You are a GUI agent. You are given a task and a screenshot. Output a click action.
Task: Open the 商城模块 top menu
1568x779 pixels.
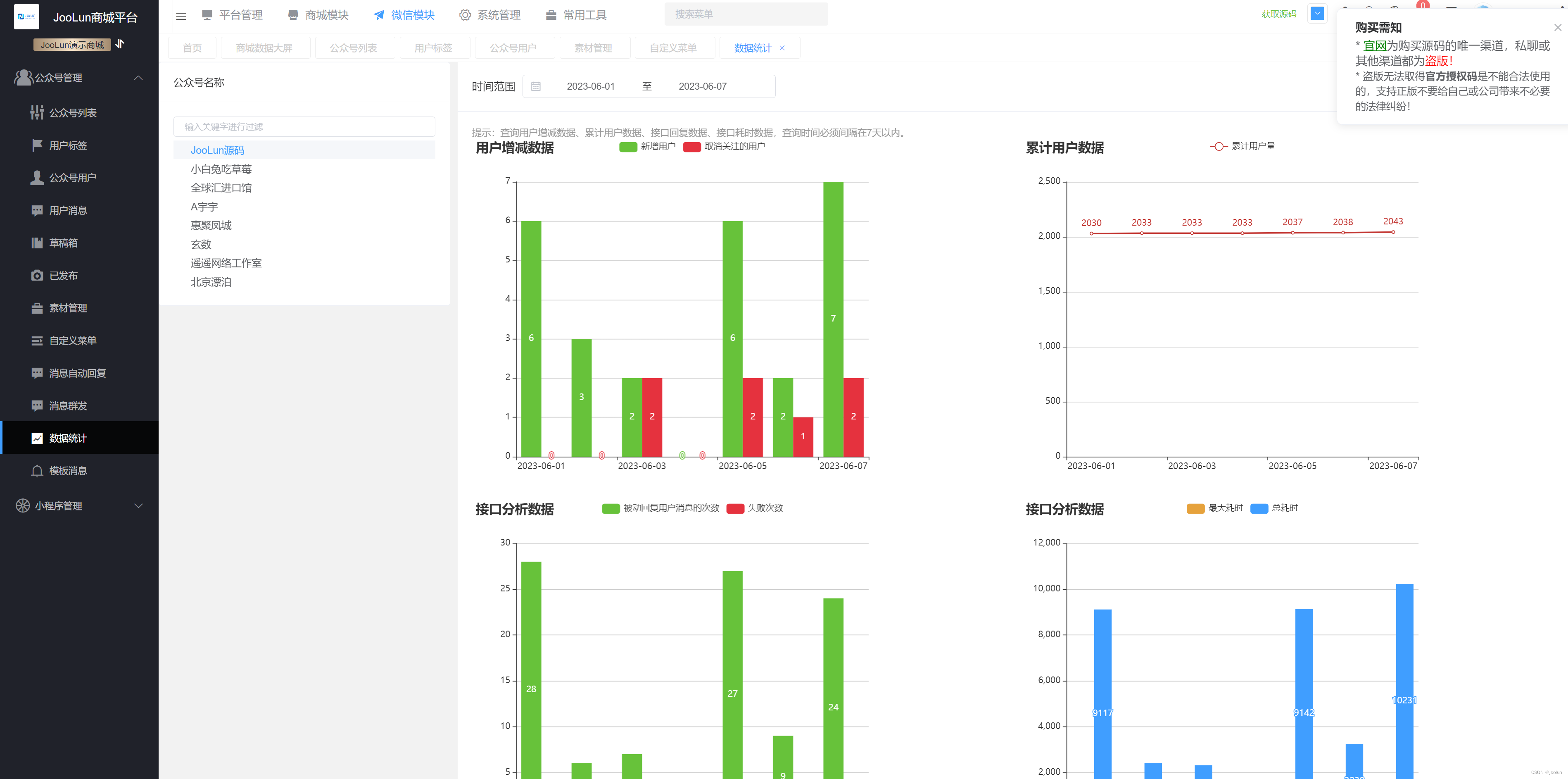(318, 14)
